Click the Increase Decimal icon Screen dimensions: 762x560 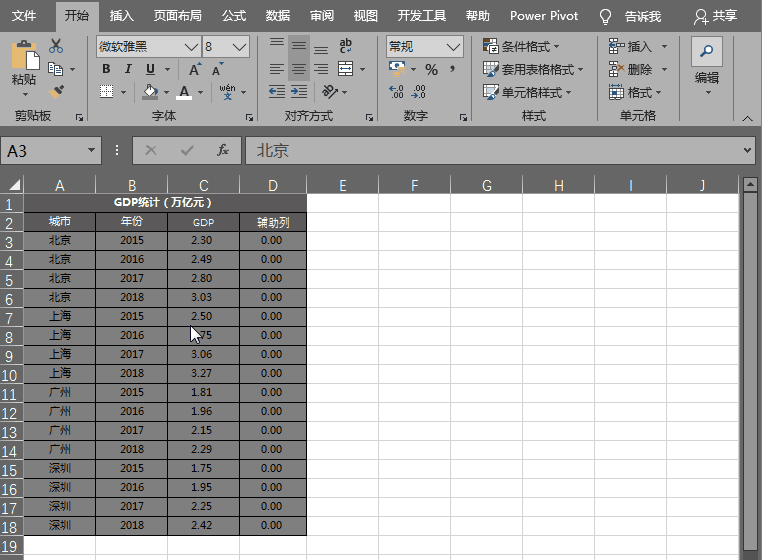[x=396, y=91]
